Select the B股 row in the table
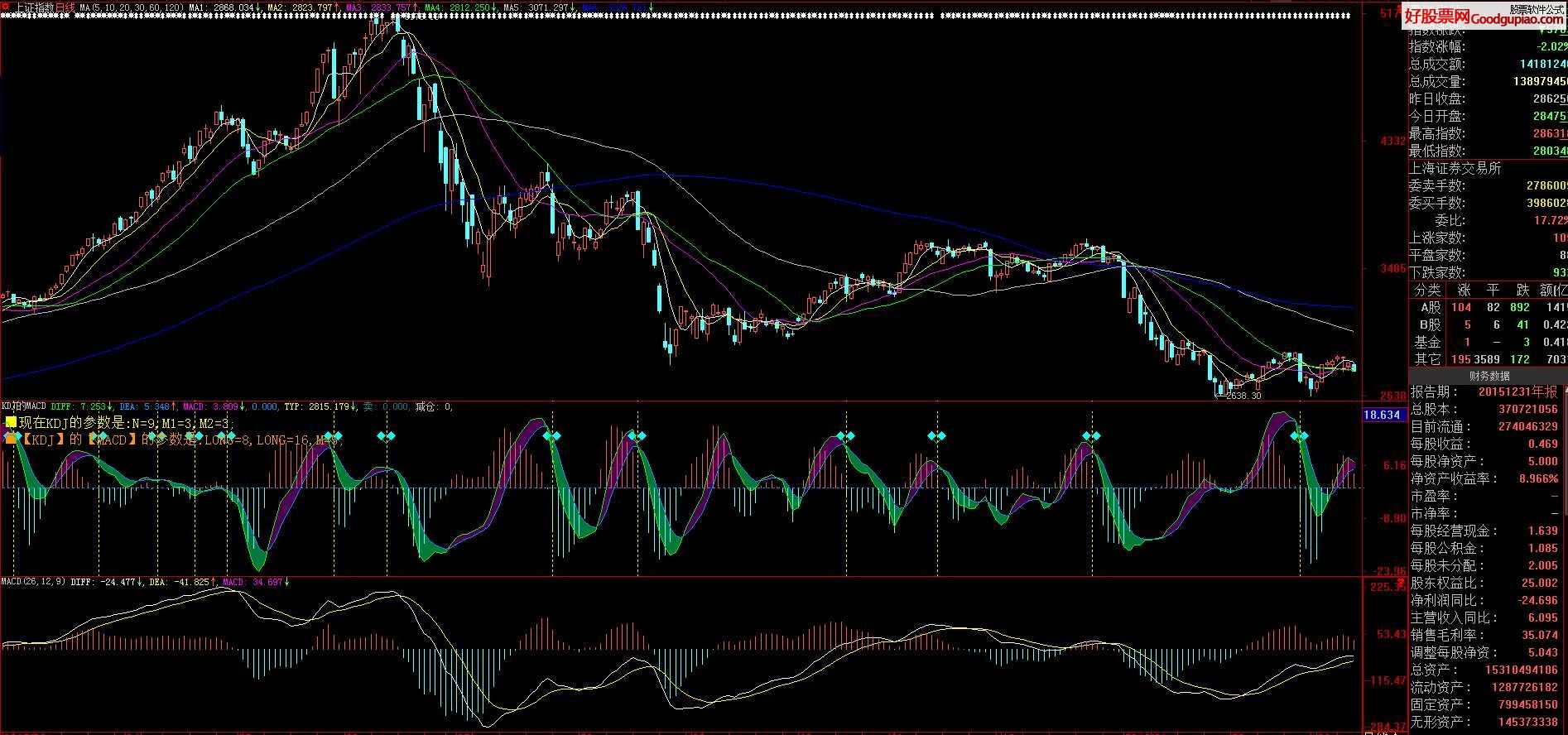This screenshot has width=1568, height=735. [x=1489, y=324]
